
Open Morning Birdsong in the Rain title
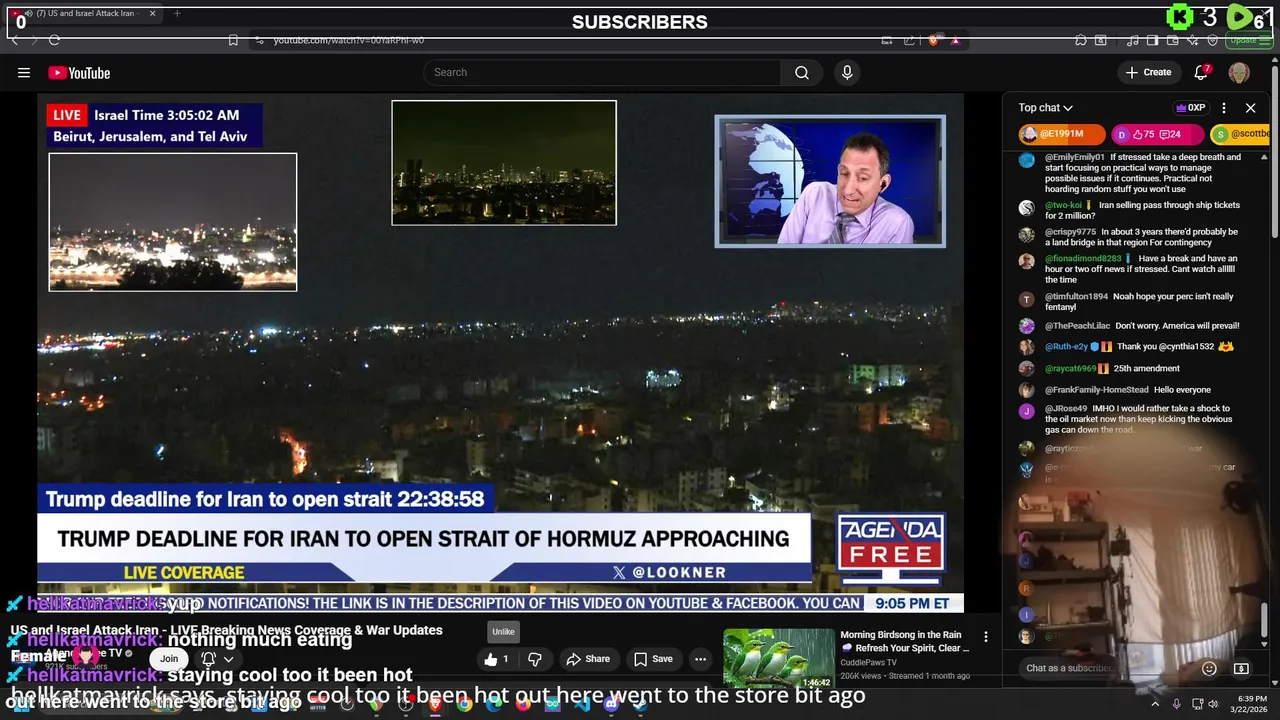905,641
